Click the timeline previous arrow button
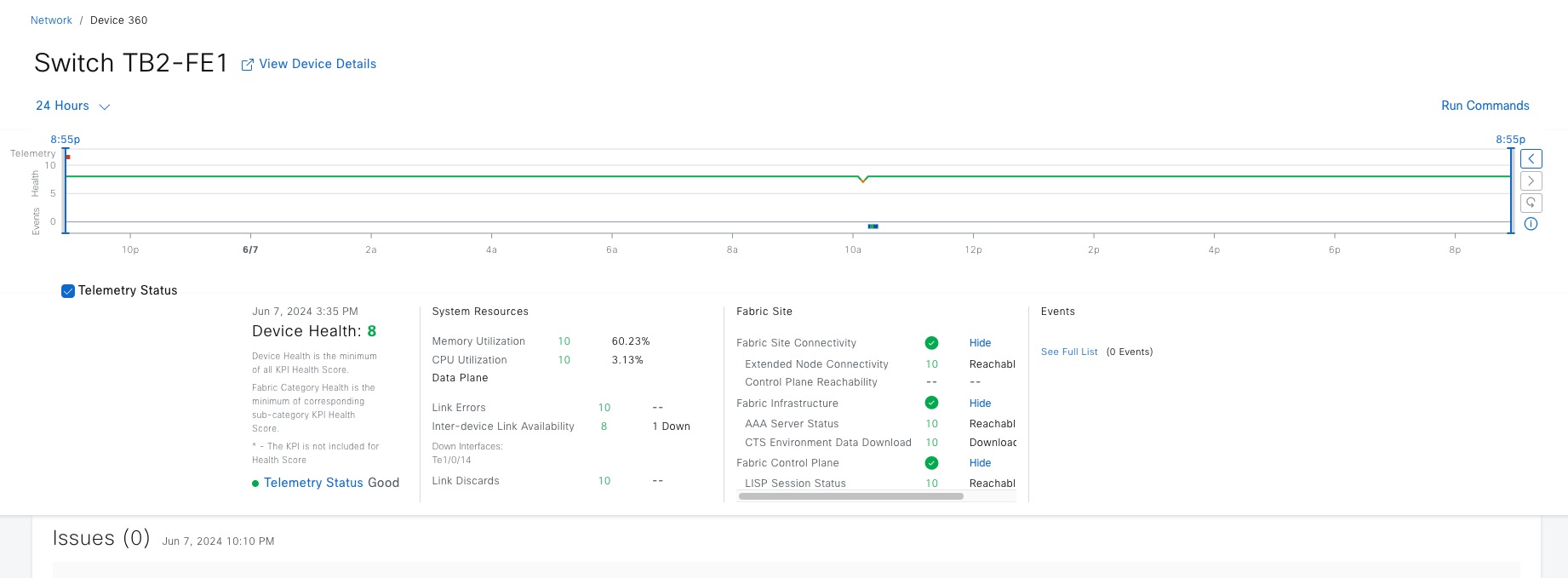1568x578 pixels. click(1531, 159)
